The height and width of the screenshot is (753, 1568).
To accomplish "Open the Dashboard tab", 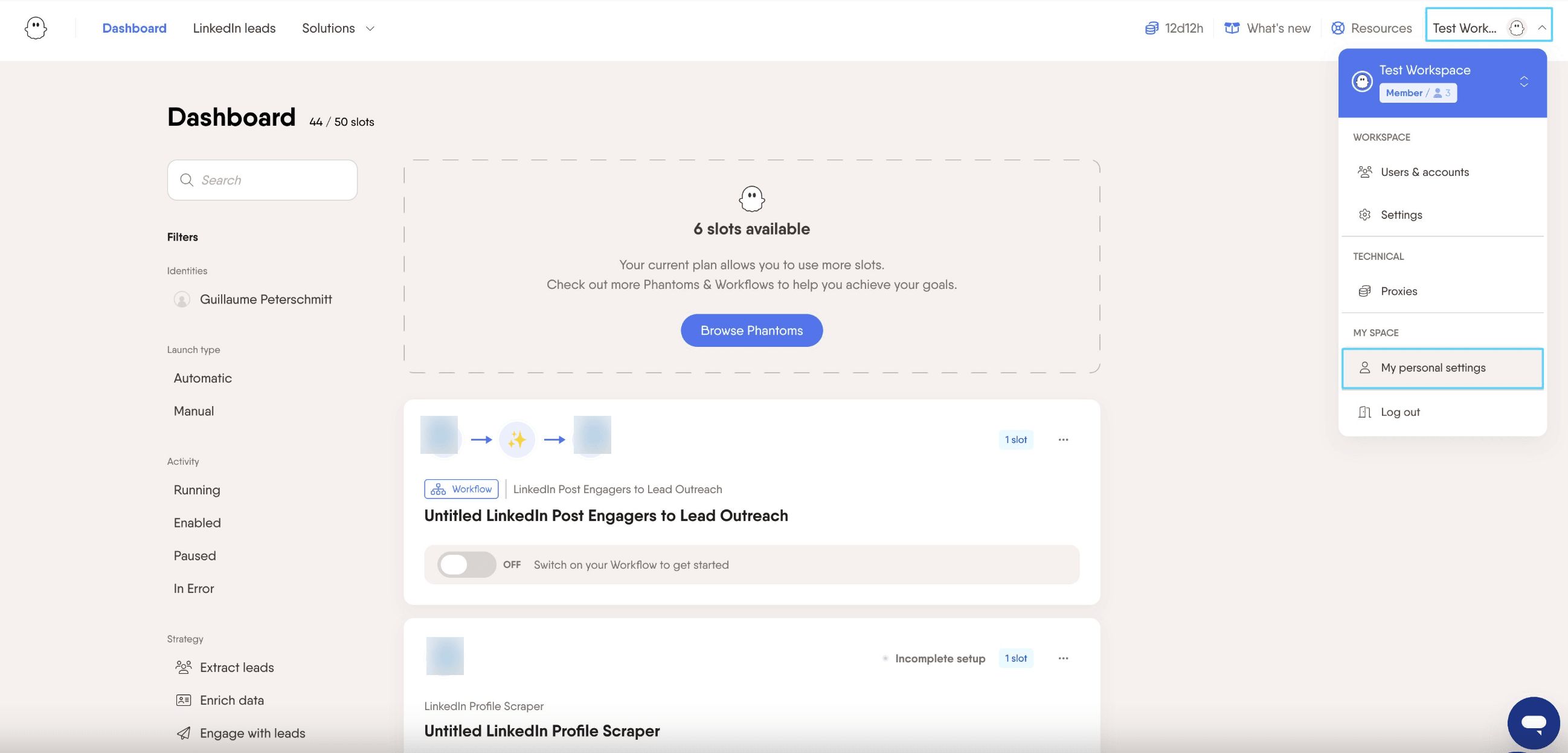I will tap(134, 28).
